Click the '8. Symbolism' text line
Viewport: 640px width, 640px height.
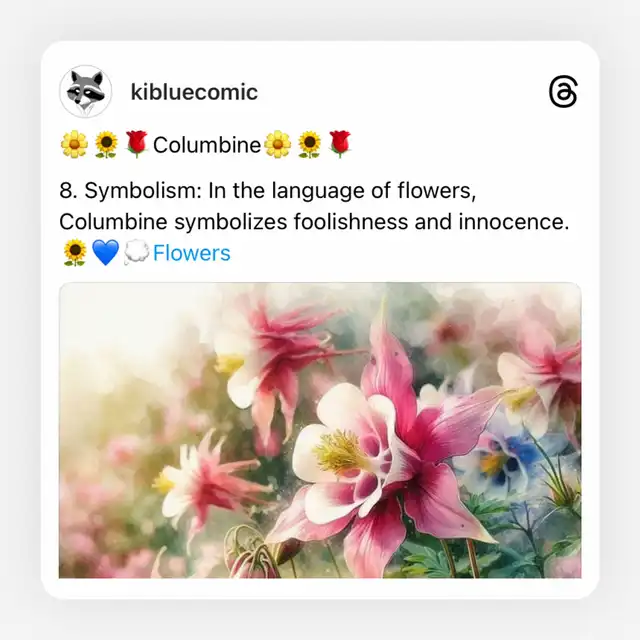pyautogui.click(x=268, y=191)
